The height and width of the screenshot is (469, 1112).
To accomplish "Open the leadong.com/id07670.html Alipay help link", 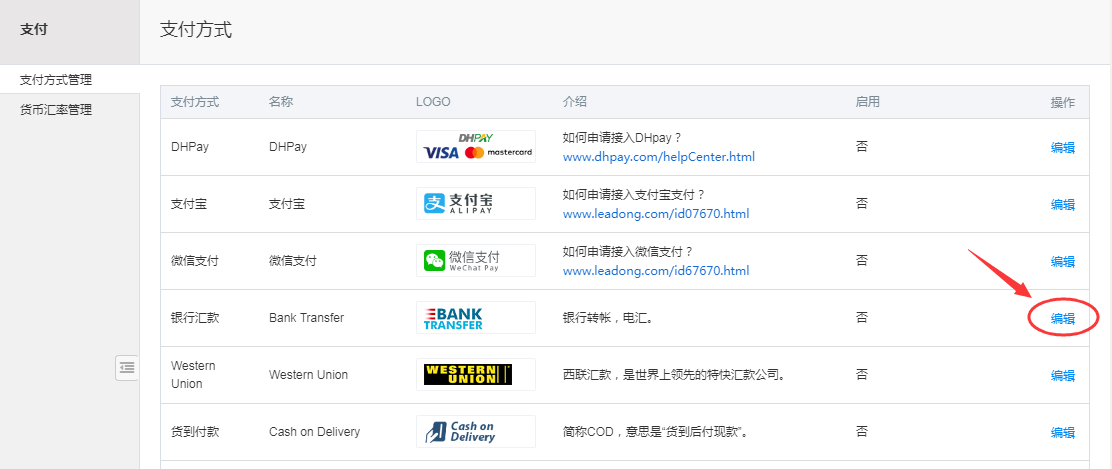I will pos(655,214).
